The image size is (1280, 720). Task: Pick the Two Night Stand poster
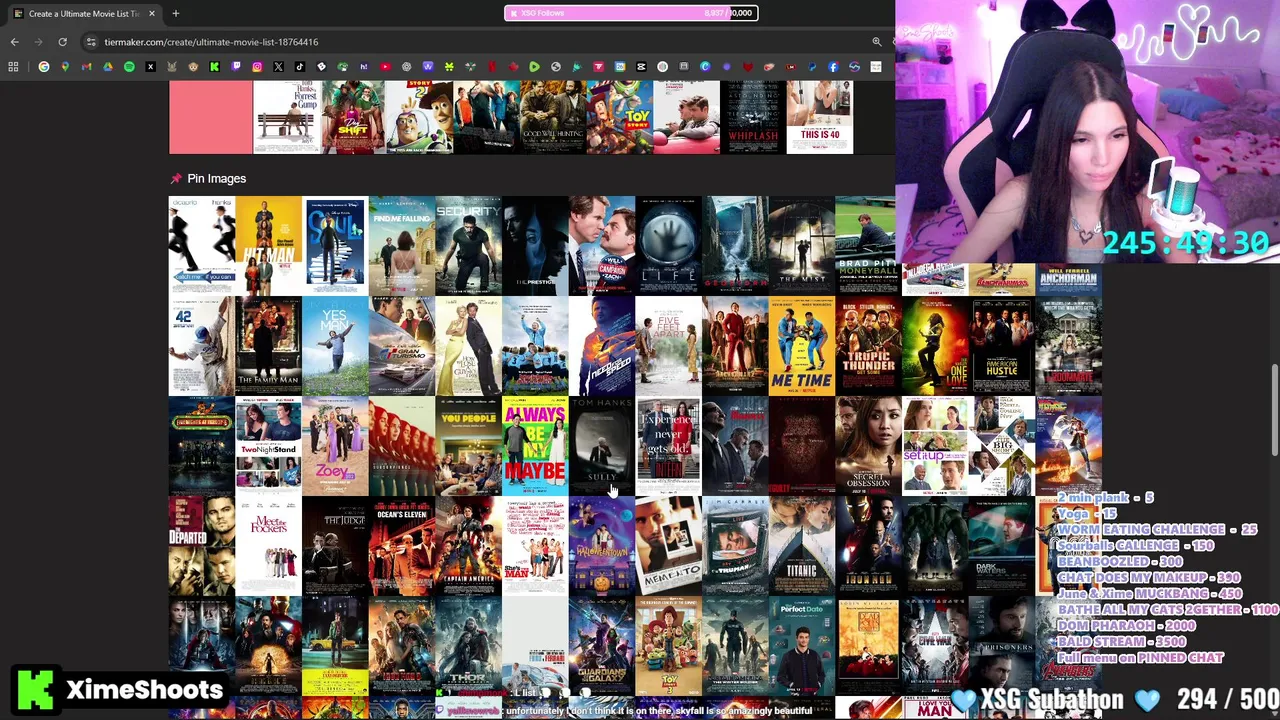[x=268, y=446]
